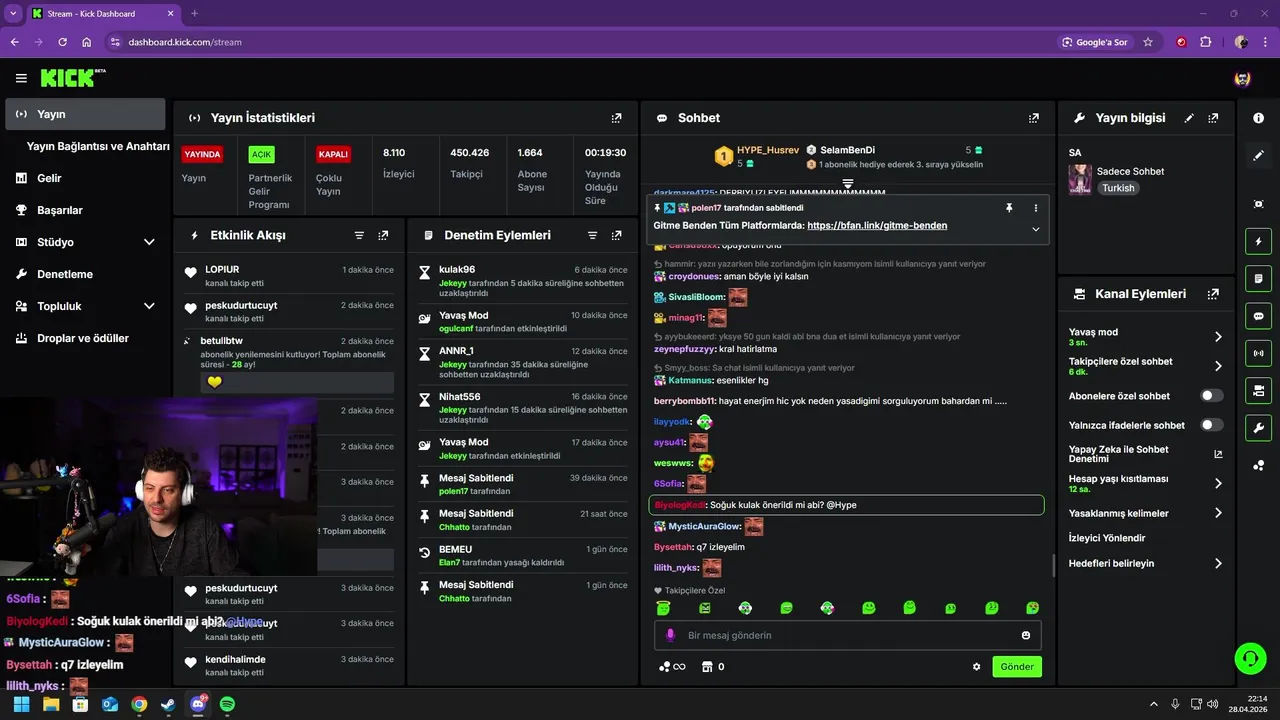Open the Etkinlik Akışı filter

tap(359, 235)
